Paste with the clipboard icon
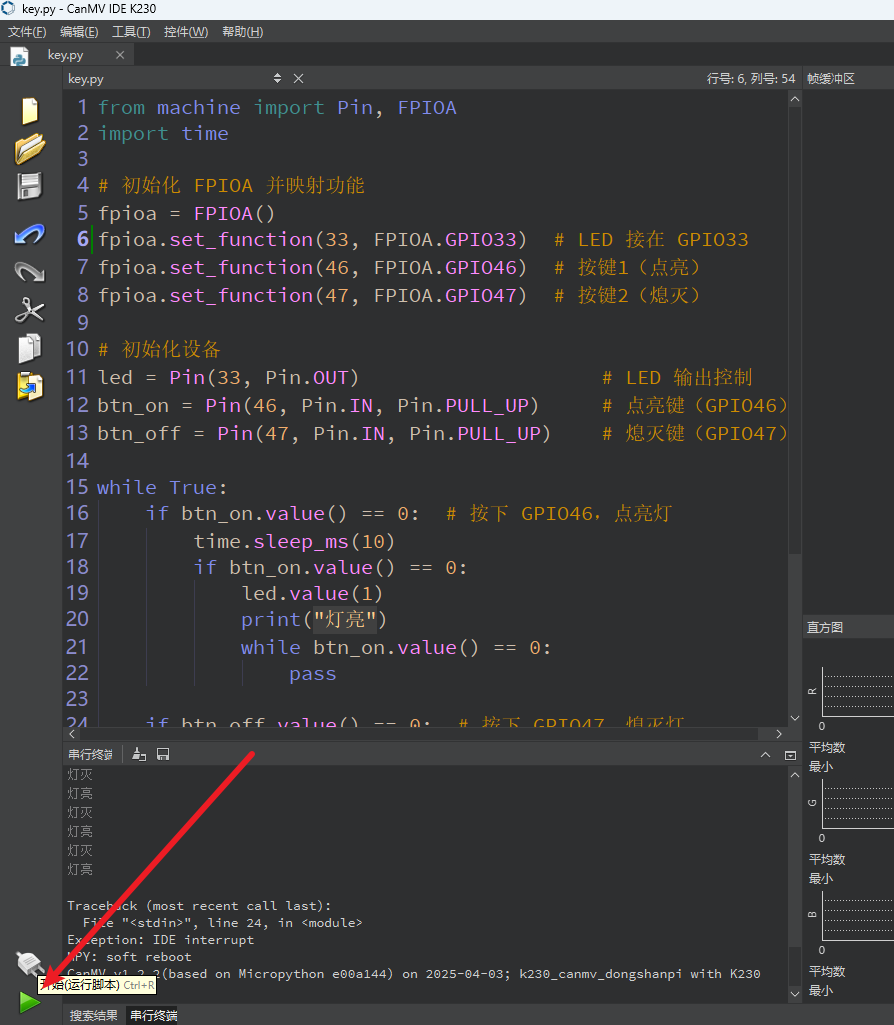 pos(30,386)
